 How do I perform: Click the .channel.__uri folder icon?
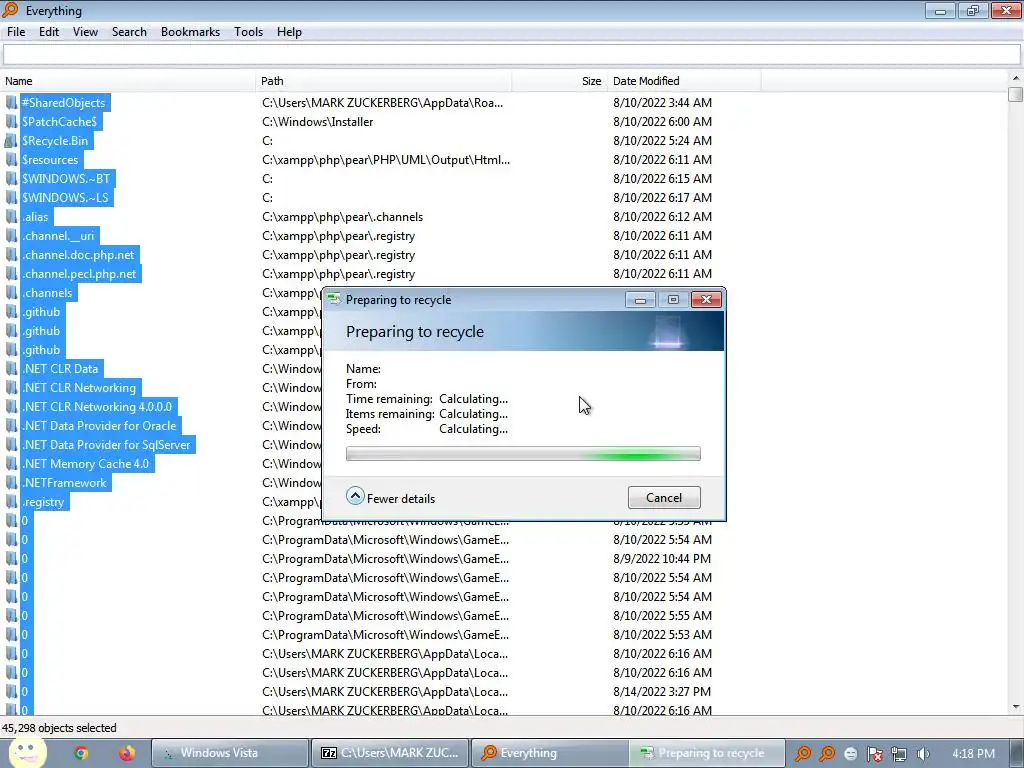coord(11,236)
